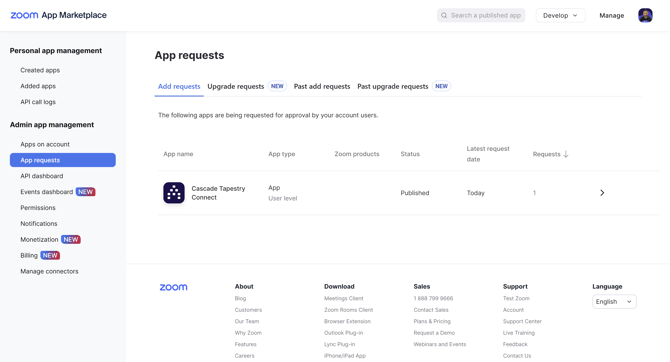Screen dimensions: 670x362
Task: Click the App name column header
Action: point(178,154)
